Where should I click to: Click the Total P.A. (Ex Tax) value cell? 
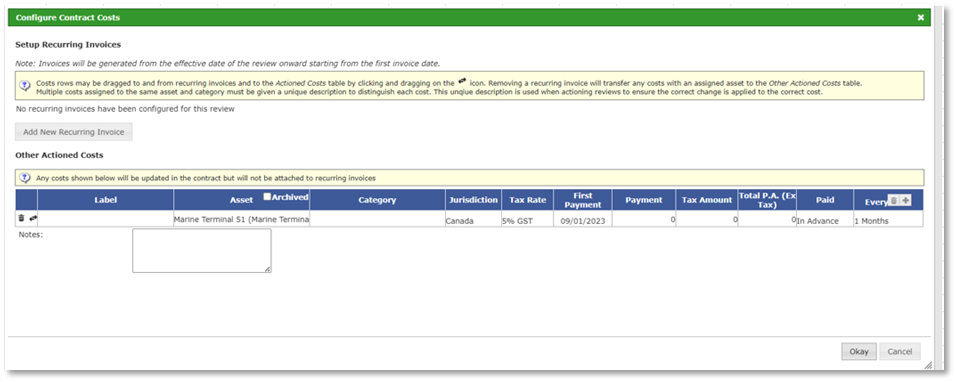pos(767,219)
